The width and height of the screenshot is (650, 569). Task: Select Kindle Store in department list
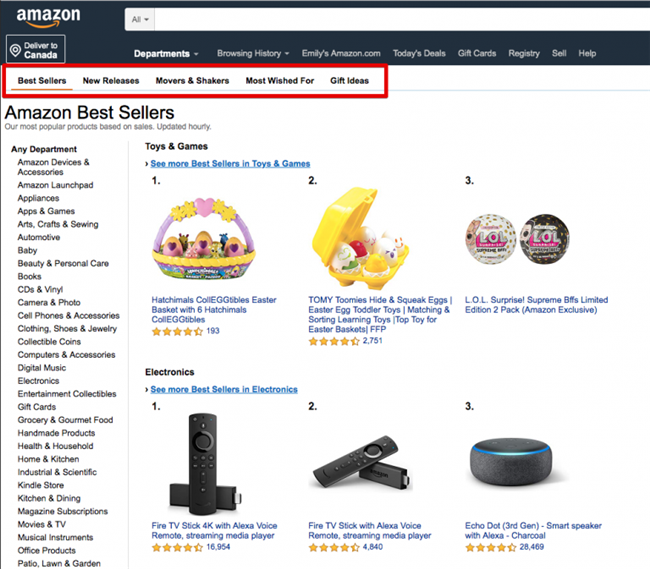tap(40, 485)
